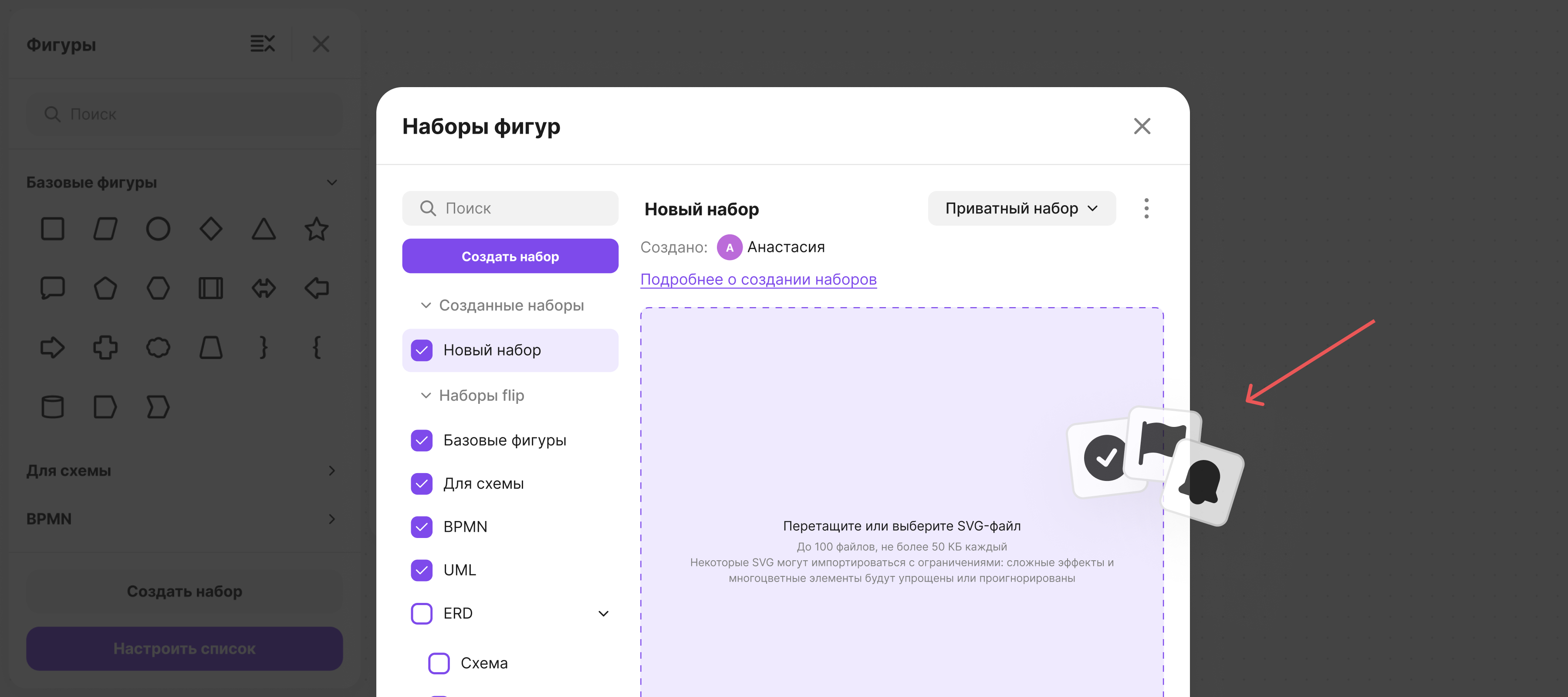Select the cross plus shape

pyautogui.click(x=105, y=348)
